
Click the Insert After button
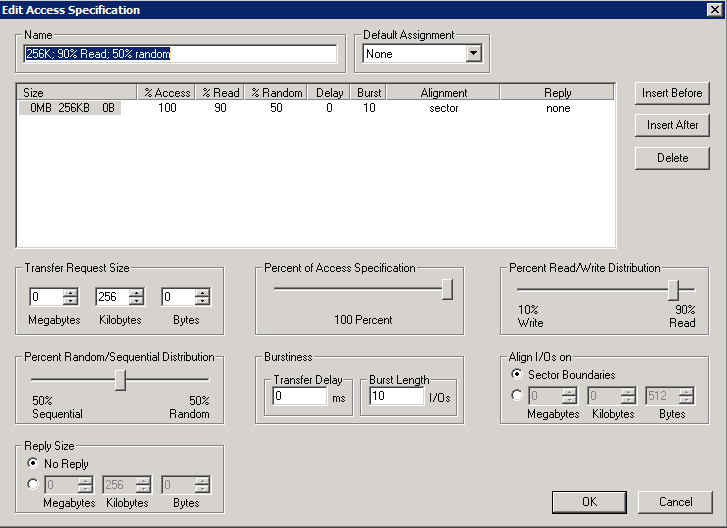[x=672, y=125]
